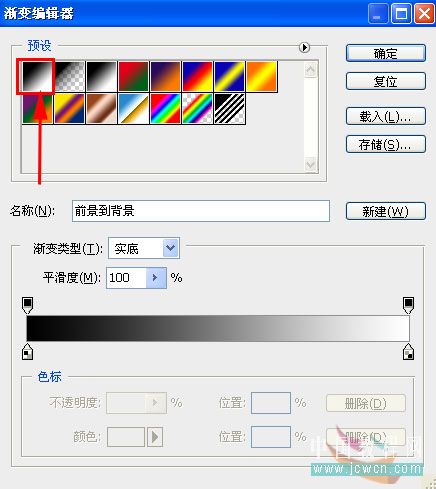
Task: Click the 不透明度 opacity field
Action: (x=126, y=403)
